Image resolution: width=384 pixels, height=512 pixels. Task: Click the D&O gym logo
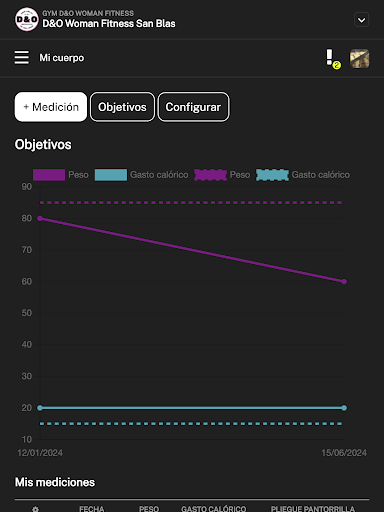tap(27, 19)
